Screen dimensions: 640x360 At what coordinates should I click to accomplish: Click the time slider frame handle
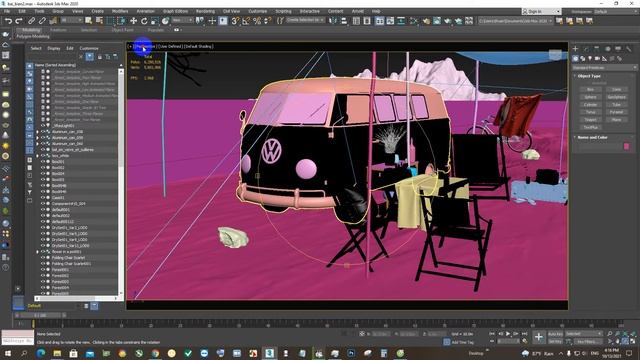[x=40, y=316]
